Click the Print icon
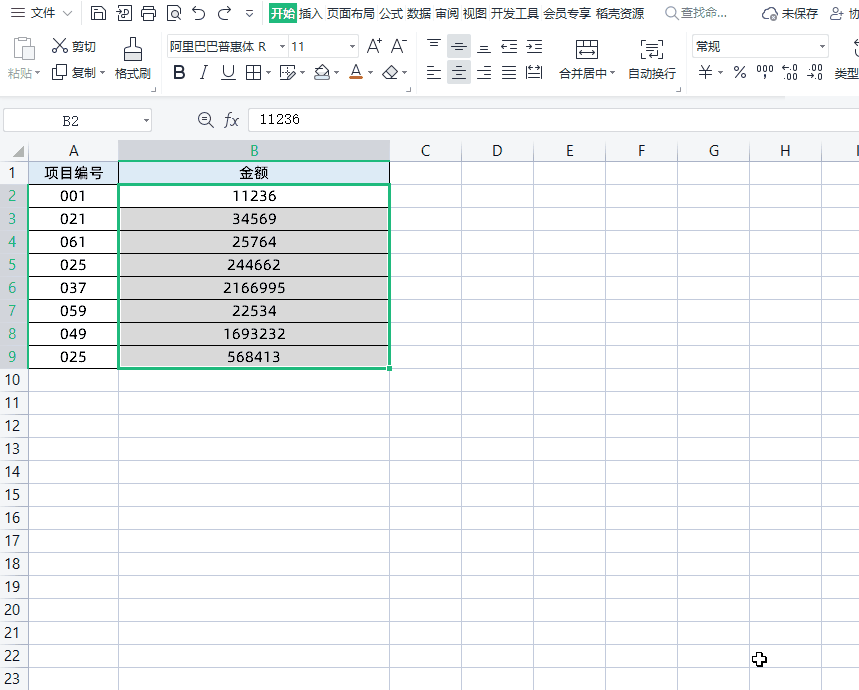This screenshot has height=690, width=859. coord(148,13)
